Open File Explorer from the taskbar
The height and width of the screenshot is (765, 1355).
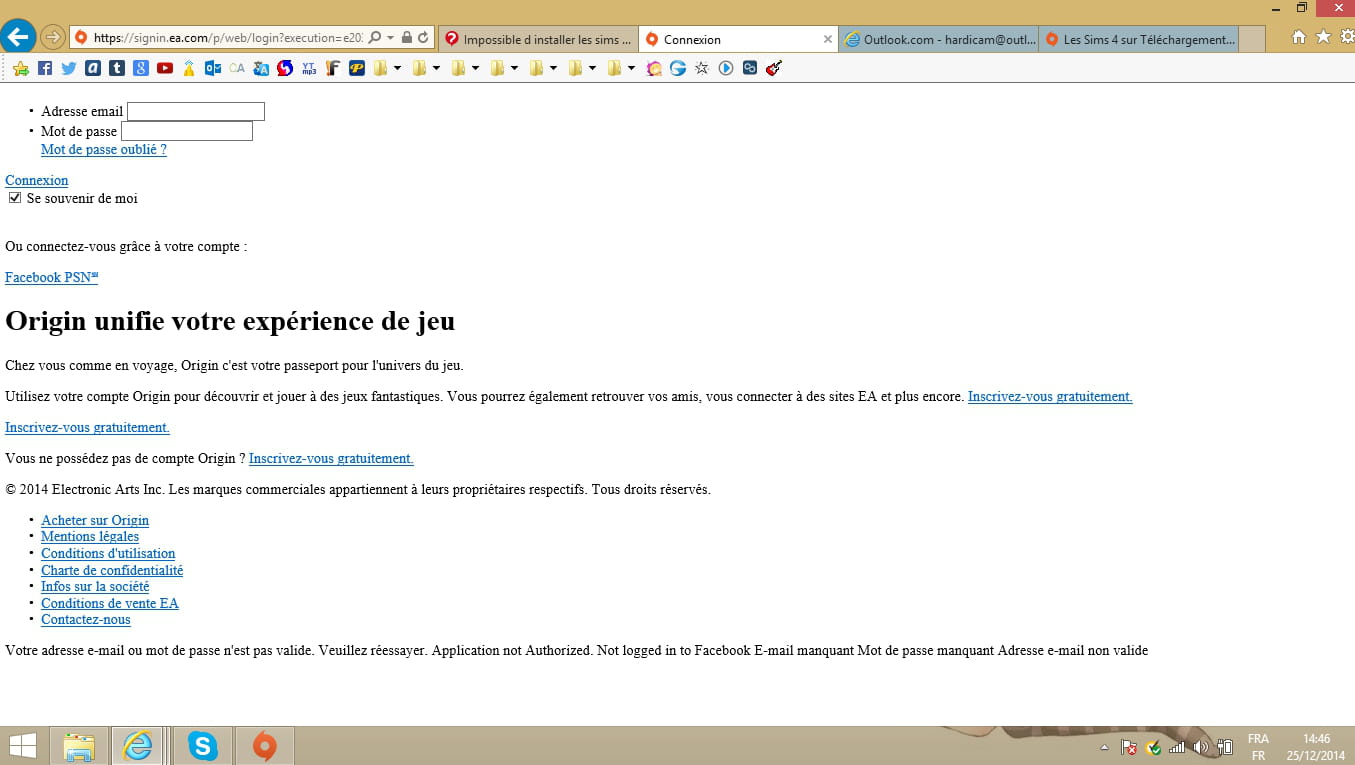coord(78,745)
